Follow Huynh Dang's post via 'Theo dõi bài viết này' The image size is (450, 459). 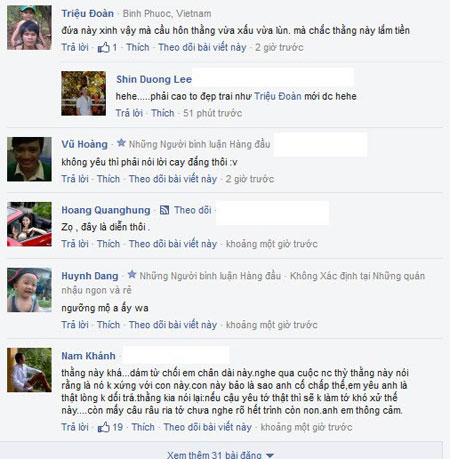click(173, 325)
